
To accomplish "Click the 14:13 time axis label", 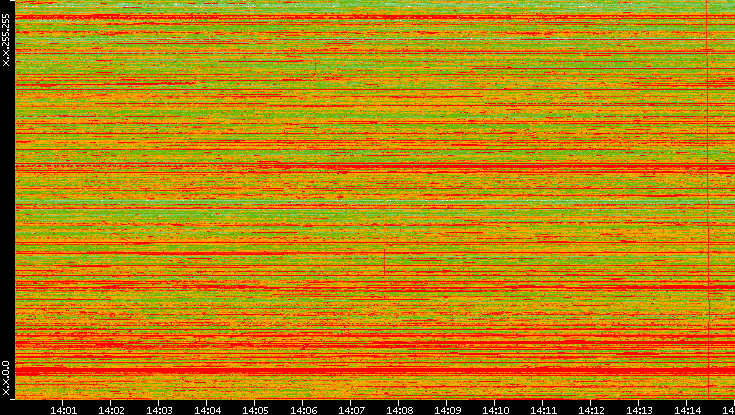I will coord(639,410).
